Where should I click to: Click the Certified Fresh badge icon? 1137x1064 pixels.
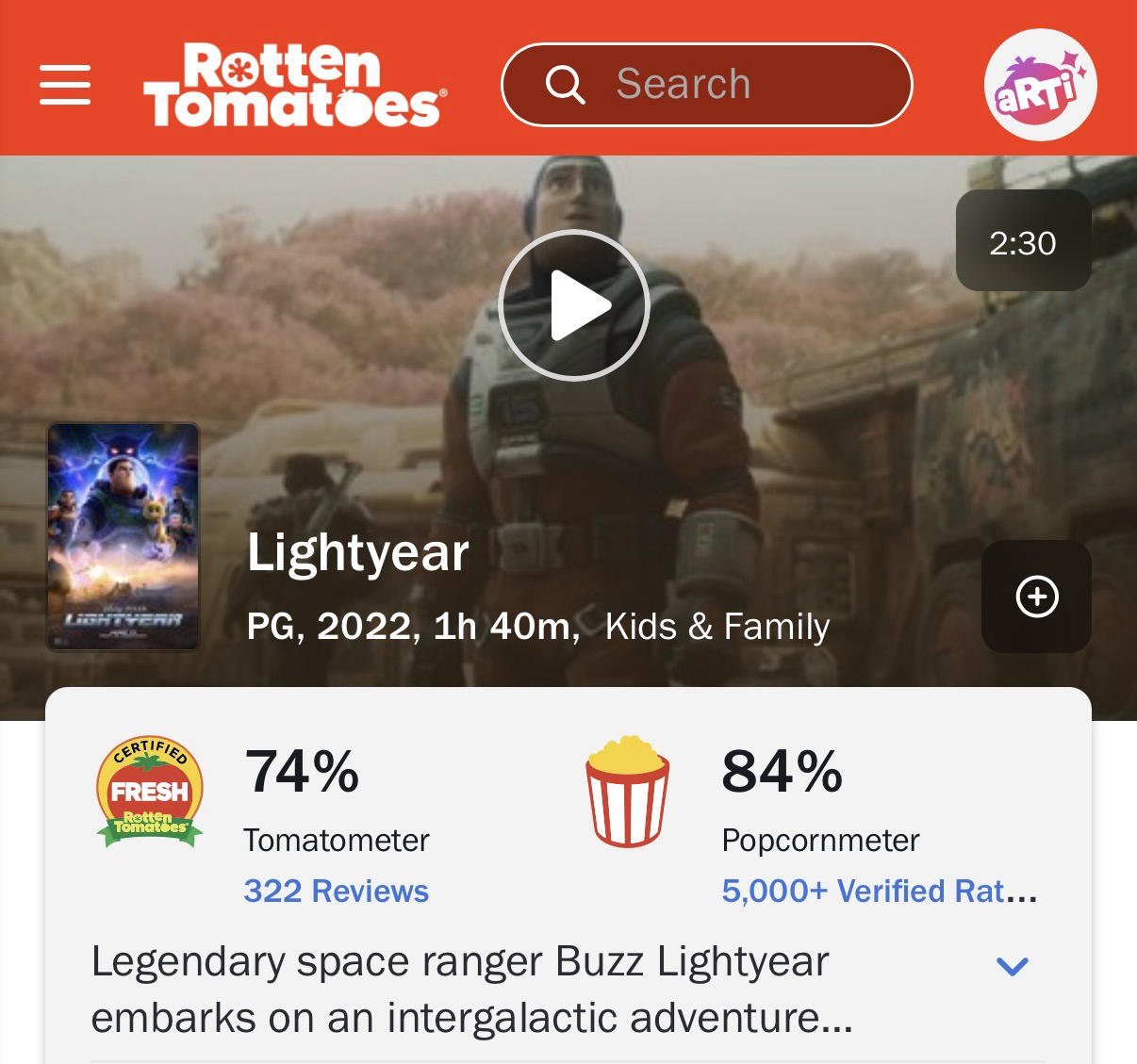pyautogui.click(x=150, y=792)
